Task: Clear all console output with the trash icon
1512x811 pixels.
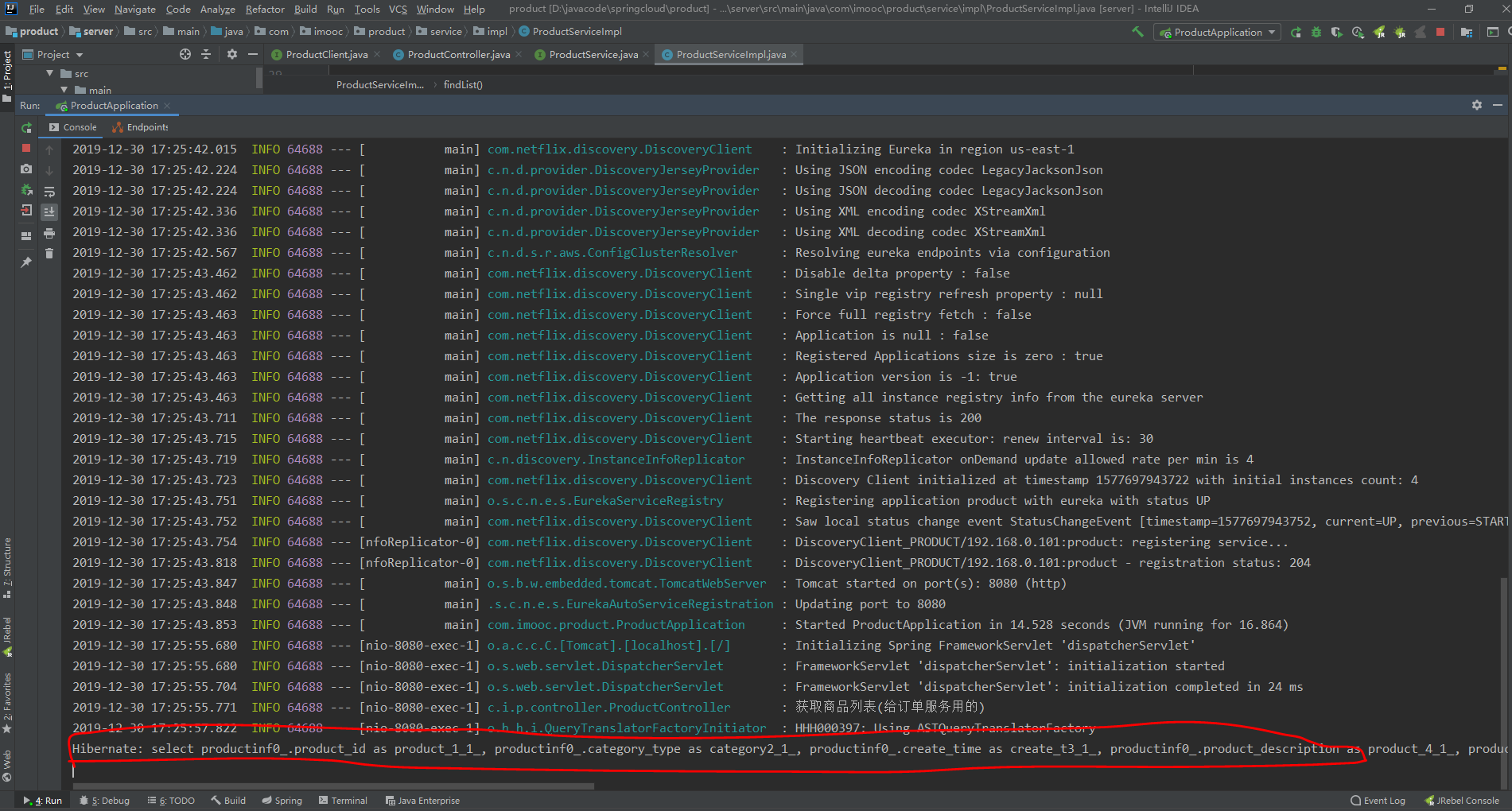Action: click(49, 254)
